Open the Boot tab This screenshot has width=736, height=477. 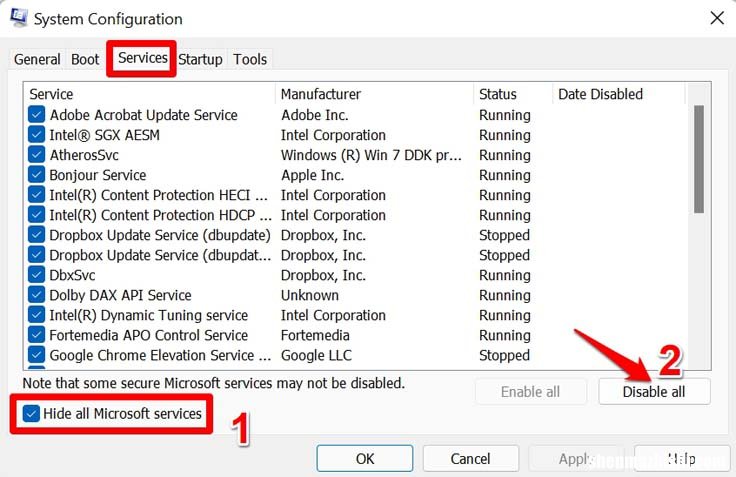[85, 59]
